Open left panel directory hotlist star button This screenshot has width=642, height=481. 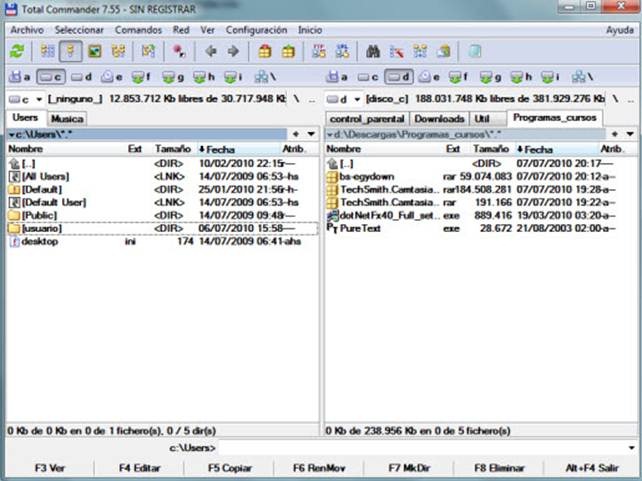click(x=296, y=134)
